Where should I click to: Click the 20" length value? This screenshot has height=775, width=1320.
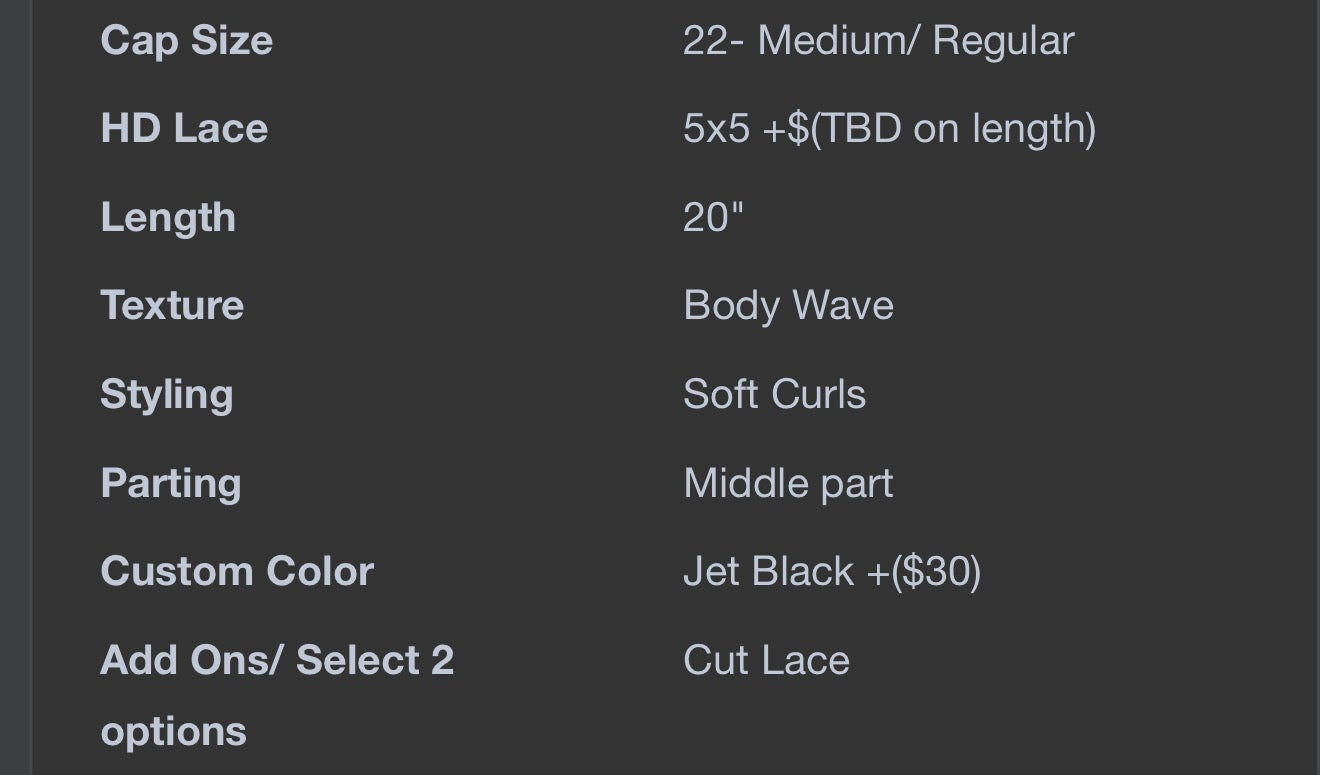pos(714,216)
